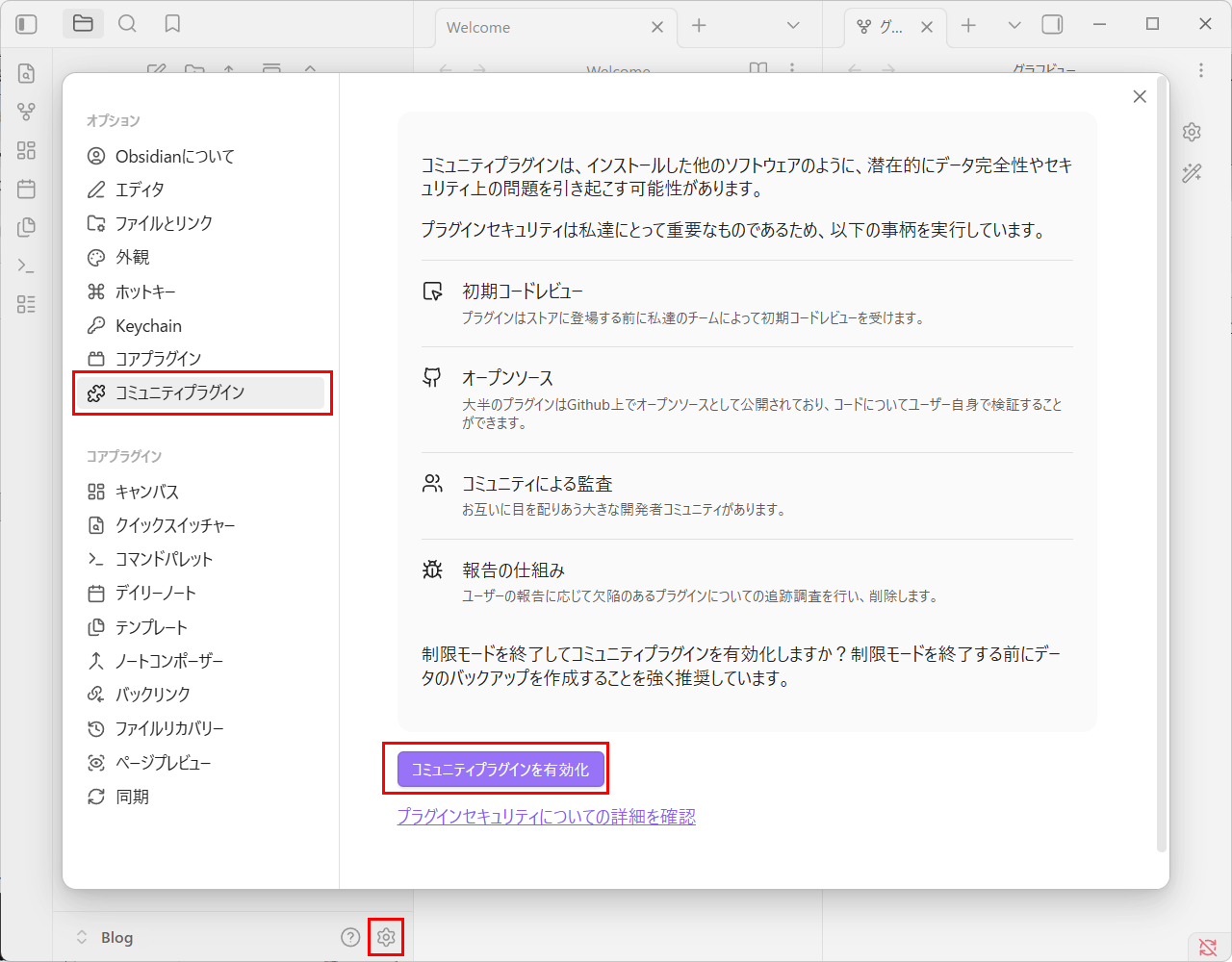This screenshot has width=1232, height=962.
Task: Open graph view from left ribbon
Action: [27, 112]
